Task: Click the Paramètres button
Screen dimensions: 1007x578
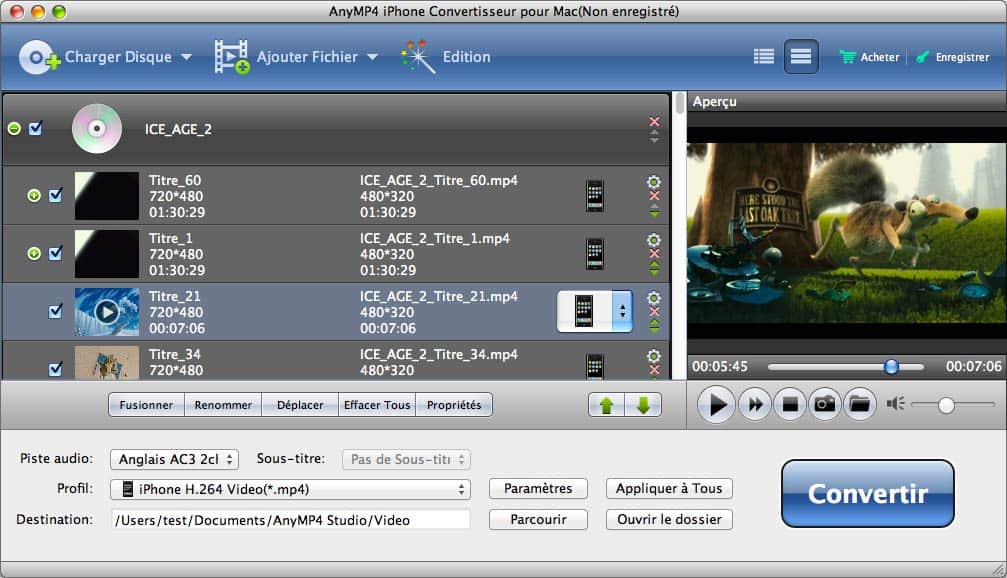Action: pos(538,489)
